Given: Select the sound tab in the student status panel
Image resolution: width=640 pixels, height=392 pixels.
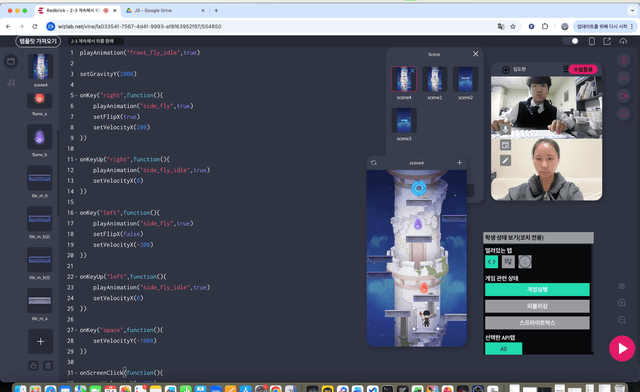Looking at the screenshot, I should (508, 262).
